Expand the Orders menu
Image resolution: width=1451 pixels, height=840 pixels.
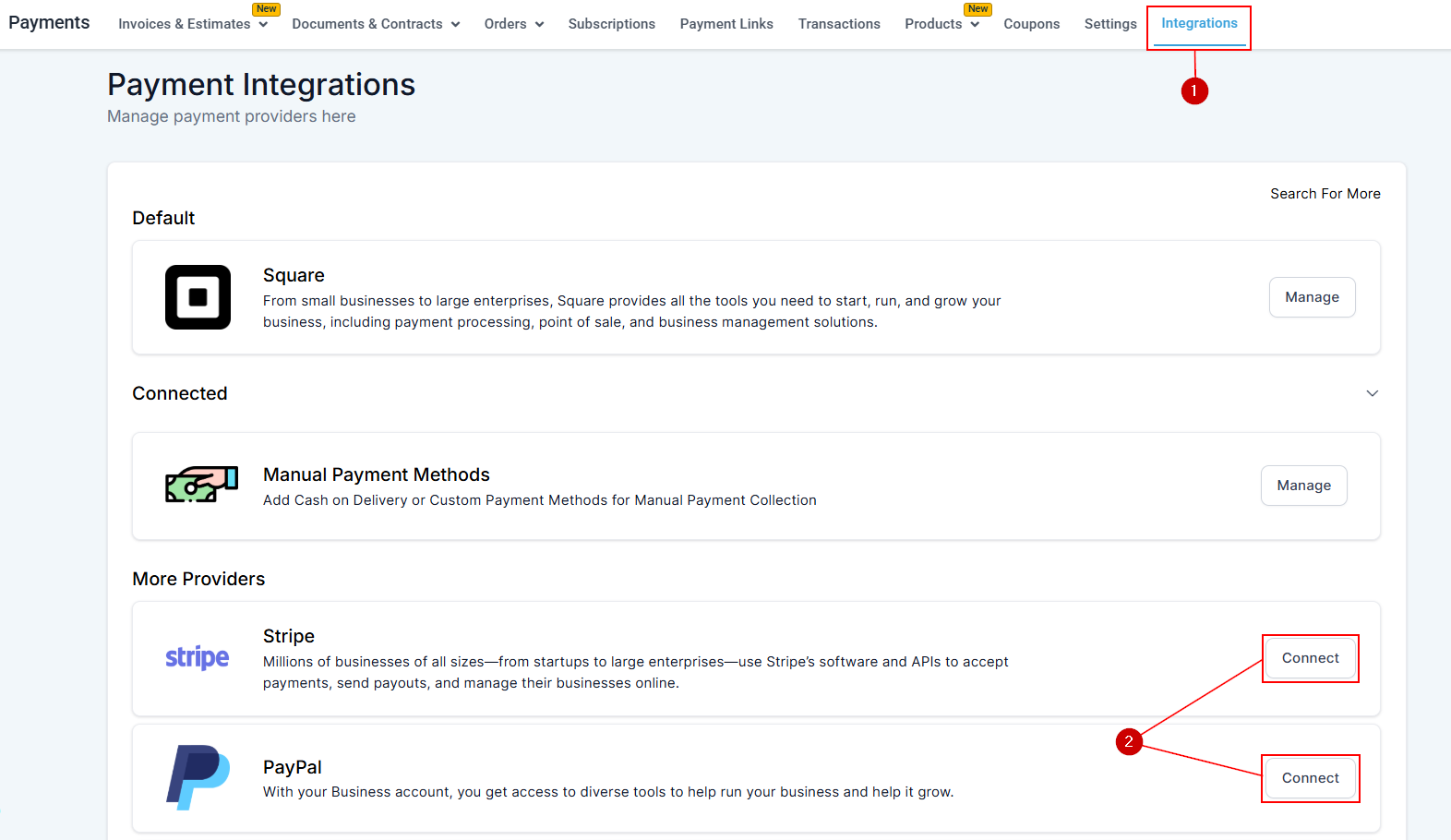point(514,24)
